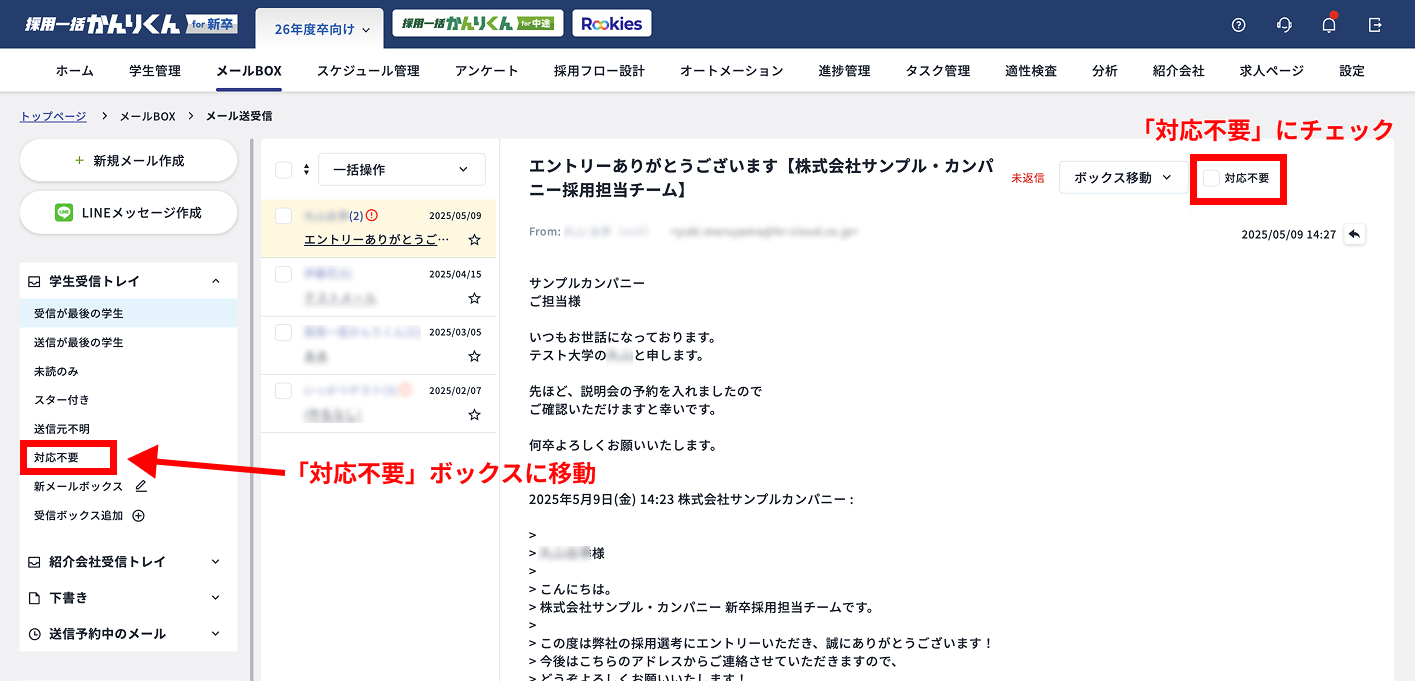Reply using the arrow icon beside the timestamp
1415x681 pixels.
[1354, 233]
